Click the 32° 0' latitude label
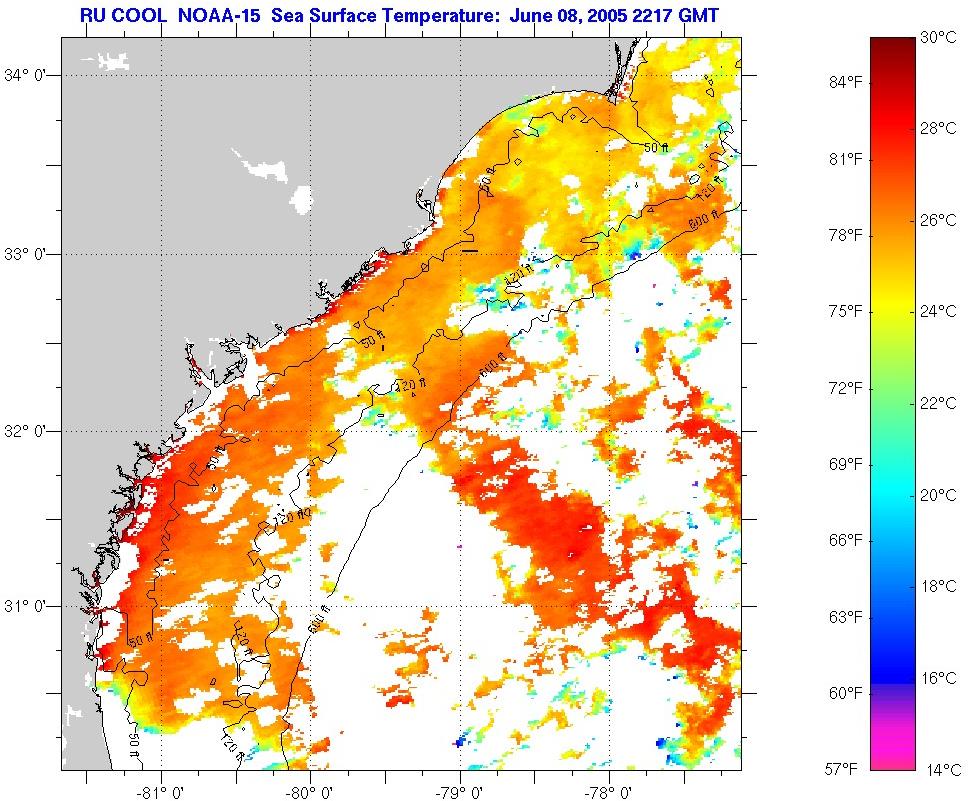This screenshot has width=968, height=801. coord(27,431)
